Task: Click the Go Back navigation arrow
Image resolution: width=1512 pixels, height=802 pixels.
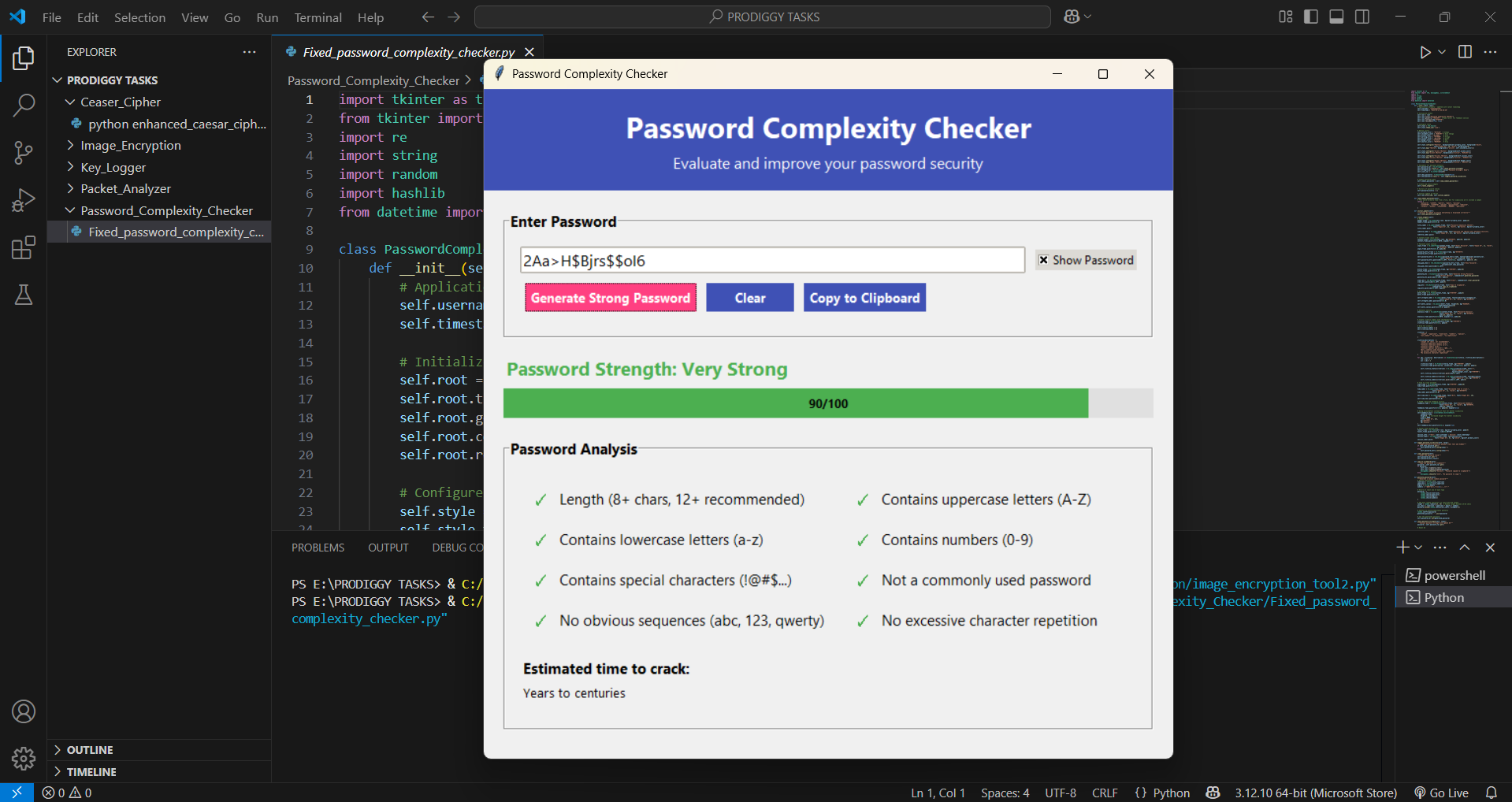Action: (x=428, y=17)
